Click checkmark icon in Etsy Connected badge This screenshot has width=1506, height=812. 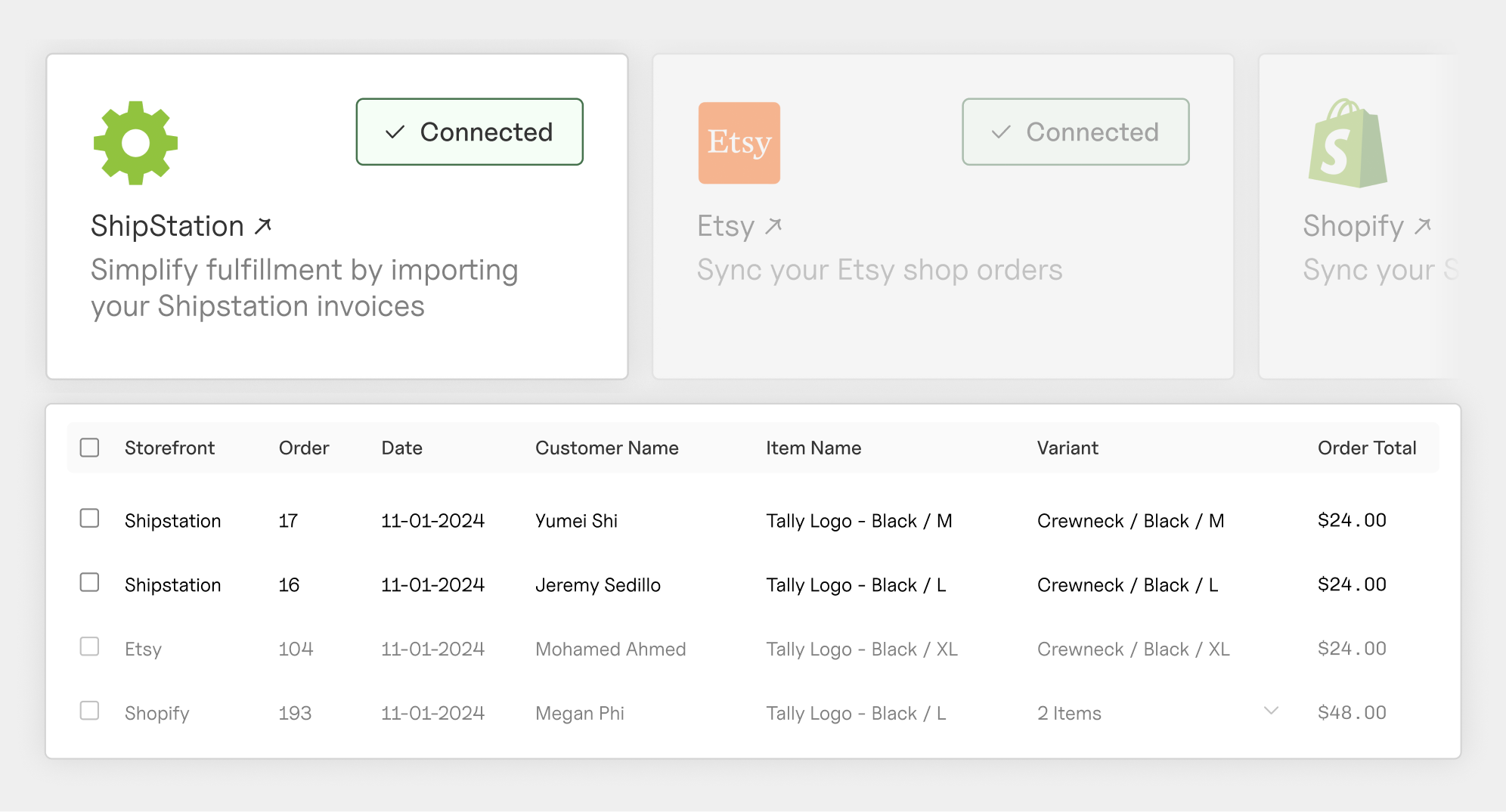click(x=1001, y=132)
